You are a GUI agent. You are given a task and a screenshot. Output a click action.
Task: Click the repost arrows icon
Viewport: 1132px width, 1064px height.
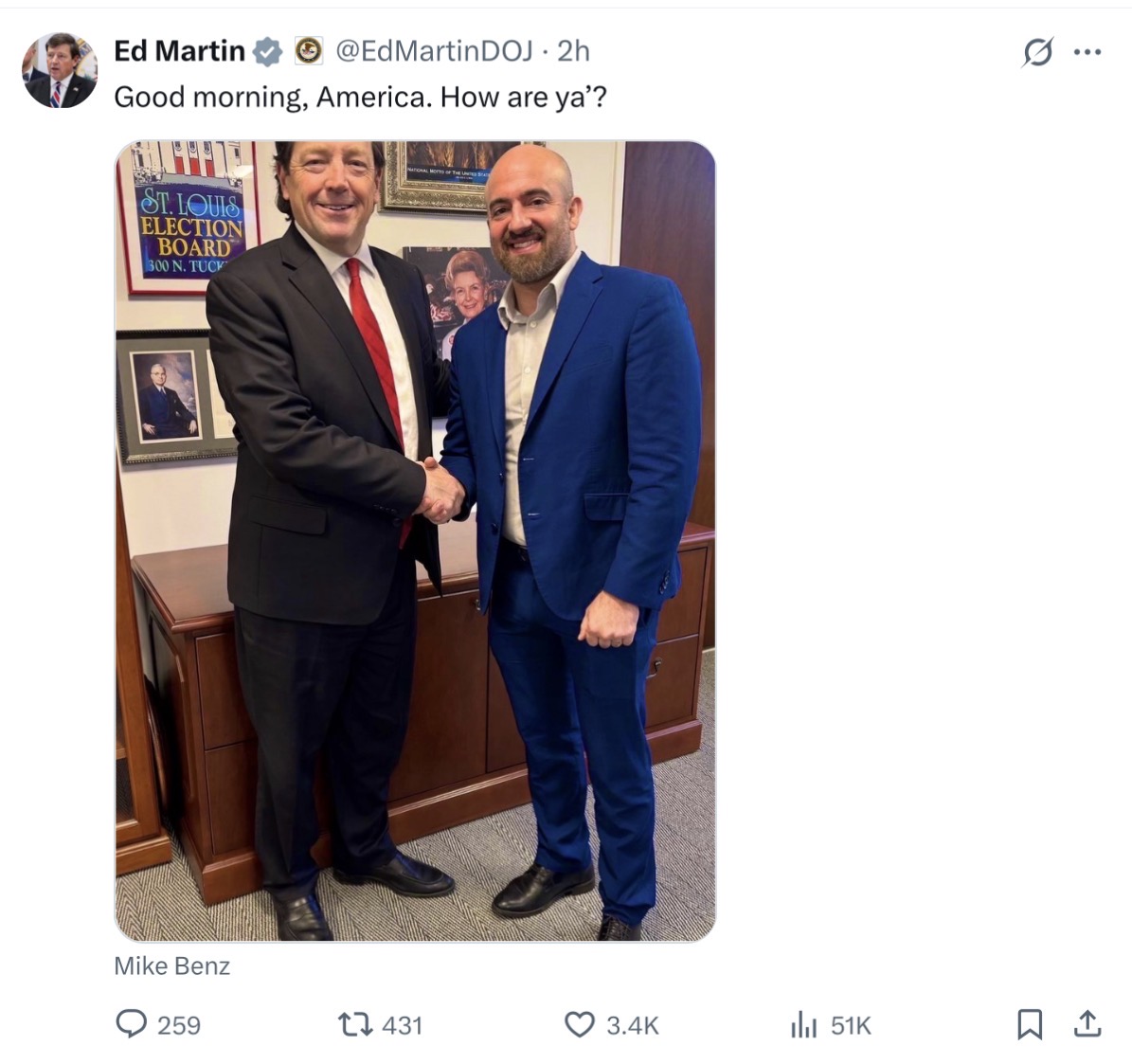(356, 1024)
